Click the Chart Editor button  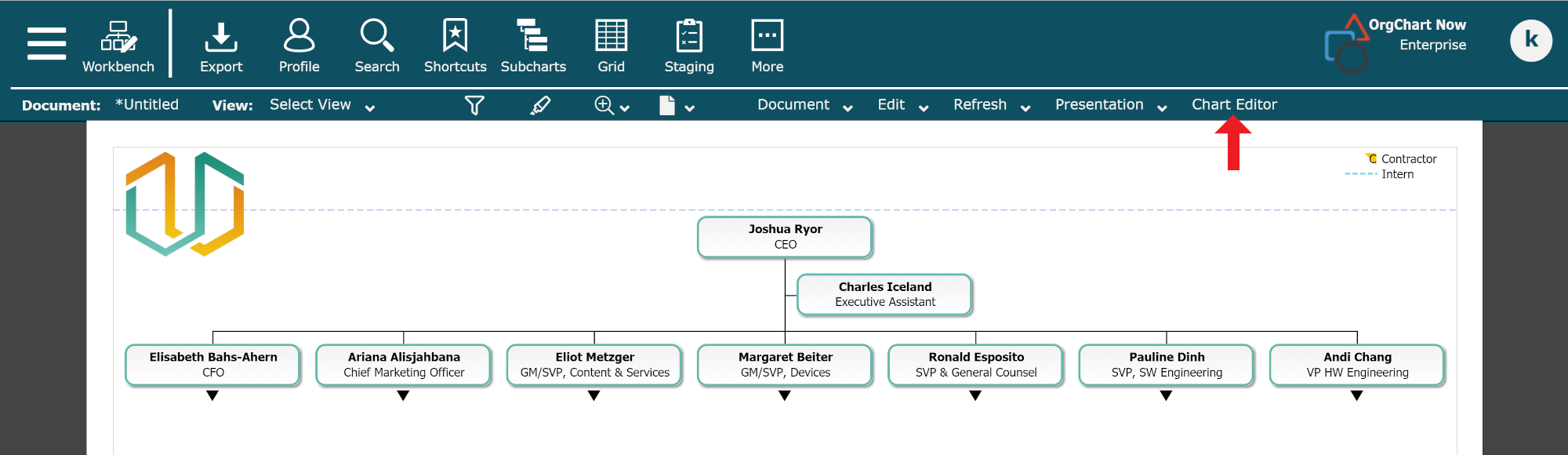1234,105
